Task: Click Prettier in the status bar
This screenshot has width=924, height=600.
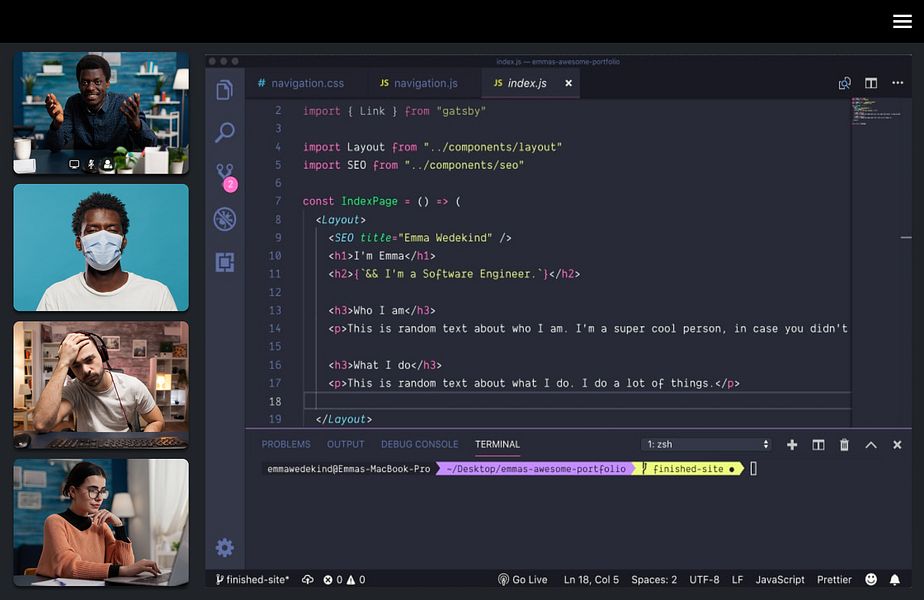Action: click(x=836, y=579)
